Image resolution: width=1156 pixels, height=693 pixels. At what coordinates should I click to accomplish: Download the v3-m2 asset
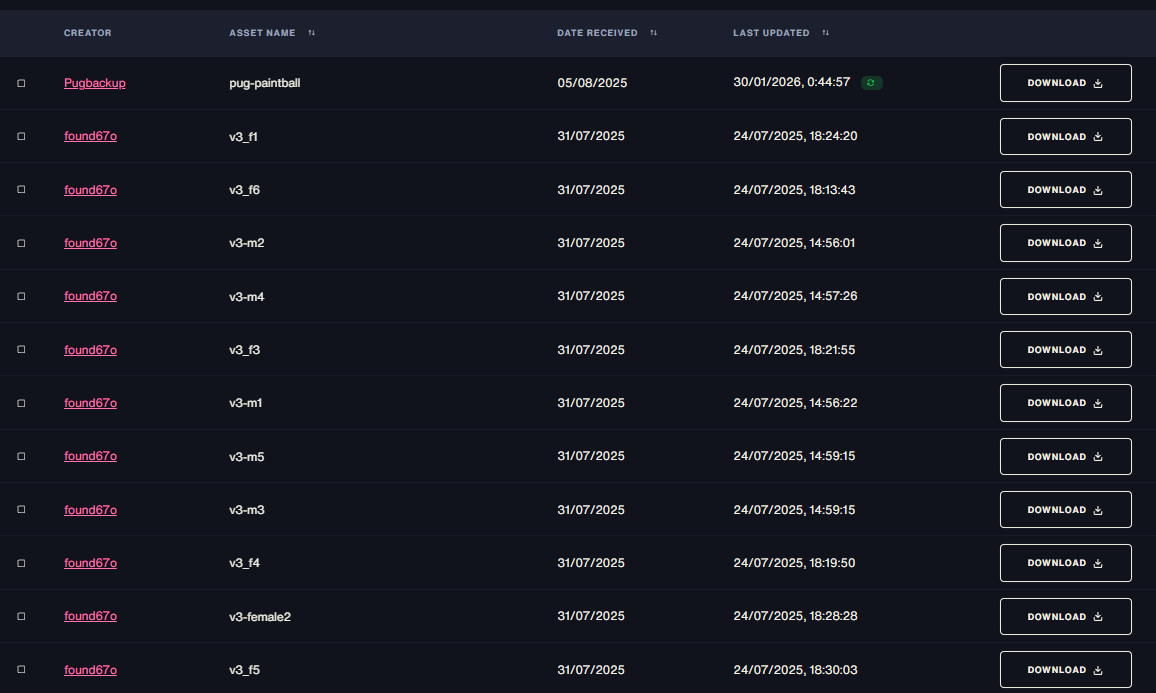pos(1065,243)
